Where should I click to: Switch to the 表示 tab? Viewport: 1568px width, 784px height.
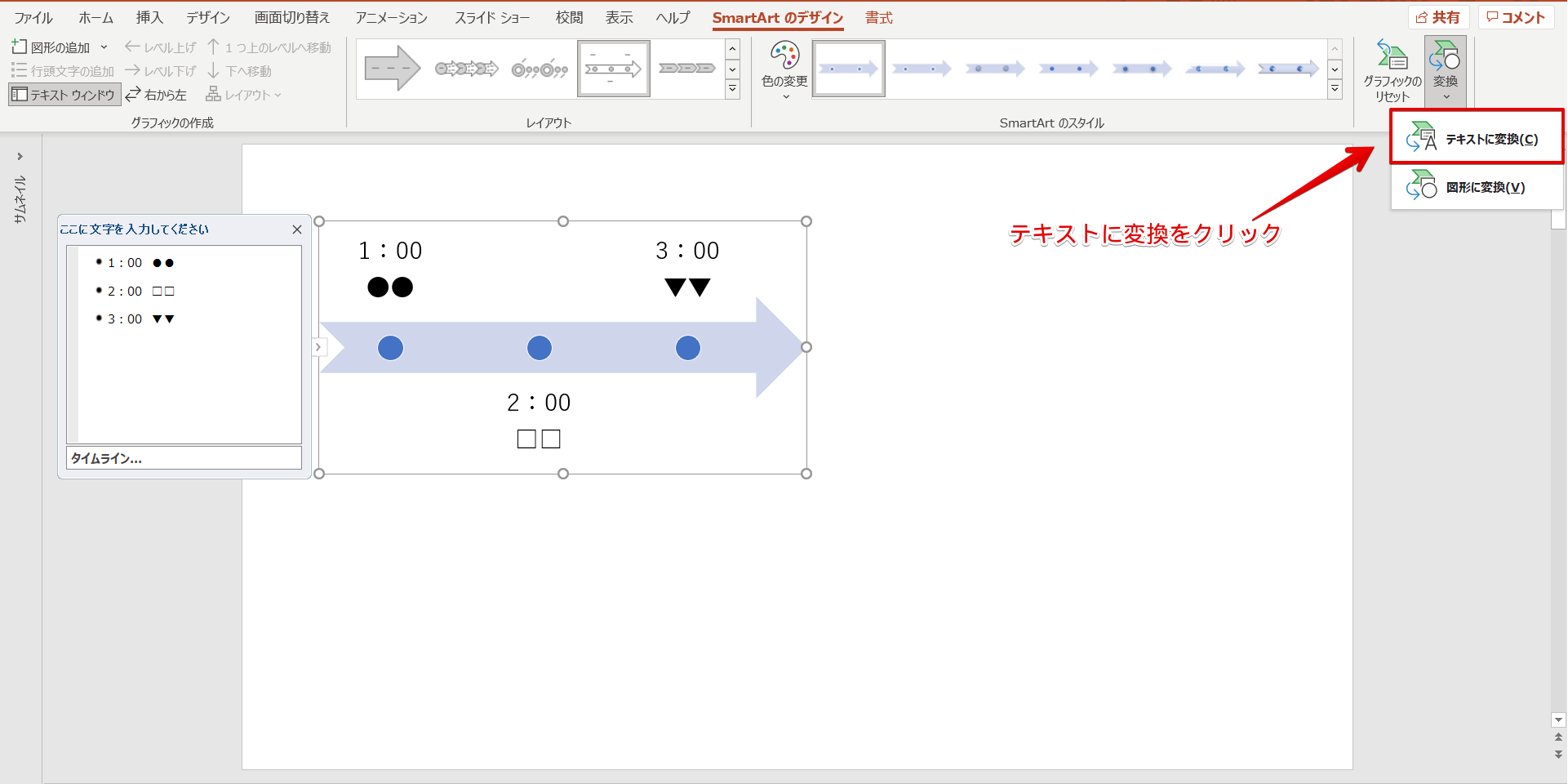[620, 17]
